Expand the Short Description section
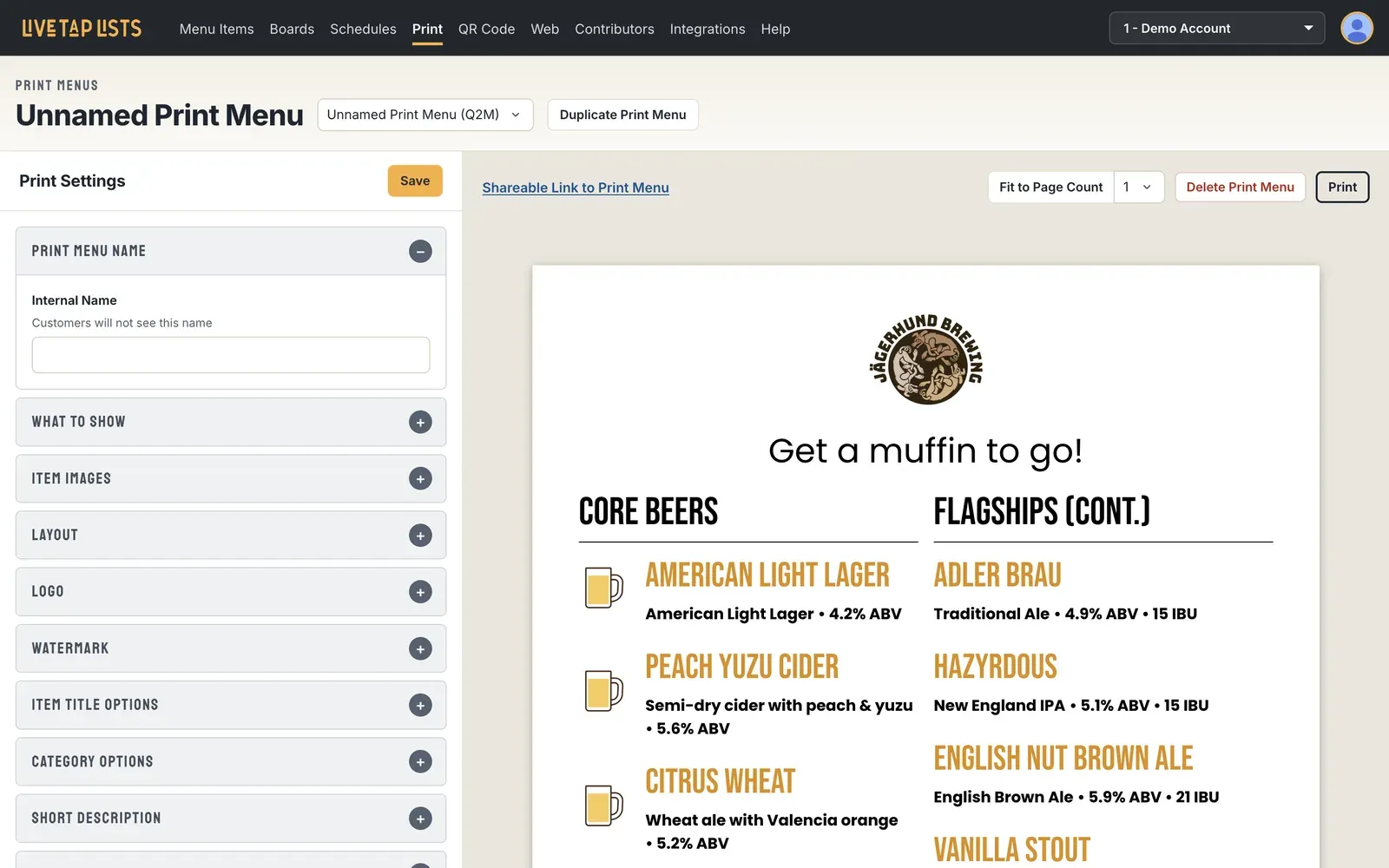Screen dimensions: 1389x868 click(420, 819)
